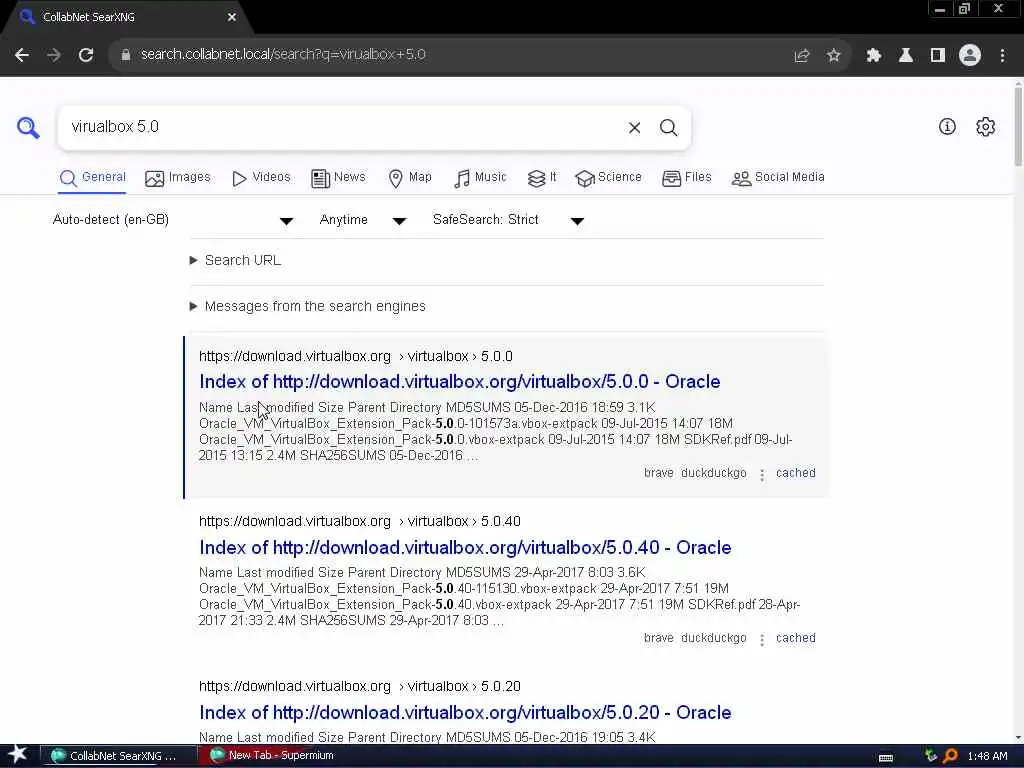
Task: Expand the Search URL section
Action: (x=235, y=261)
